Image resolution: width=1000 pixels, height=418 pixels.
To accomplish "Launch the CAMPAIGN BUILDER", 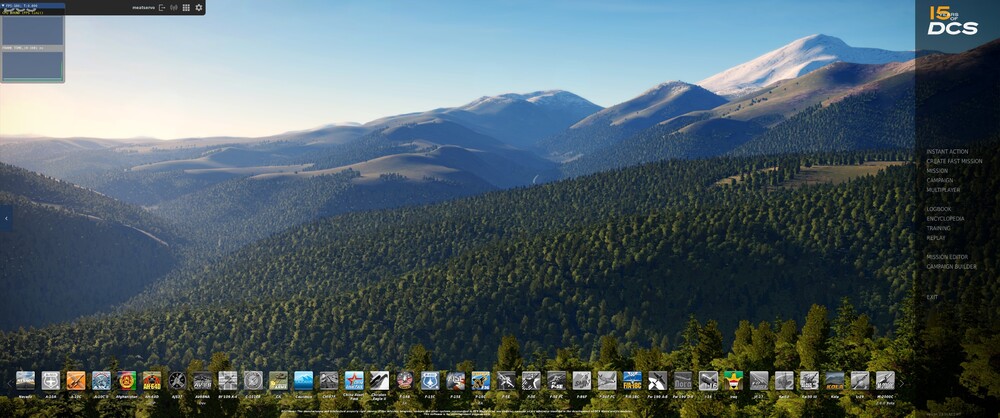I will point(951,267).
